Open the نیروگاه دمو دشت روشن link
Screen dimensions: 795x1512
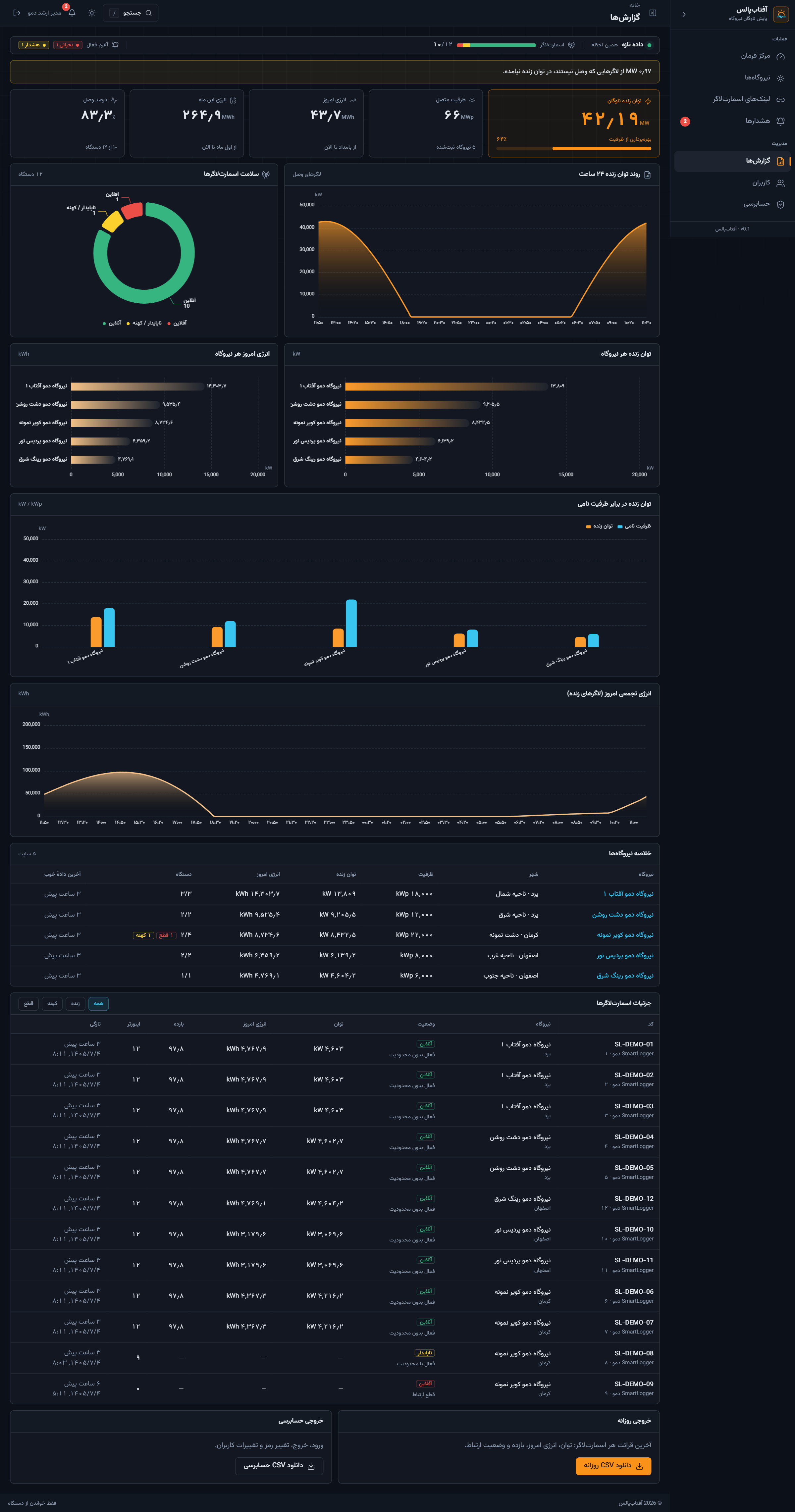point(623,915)
